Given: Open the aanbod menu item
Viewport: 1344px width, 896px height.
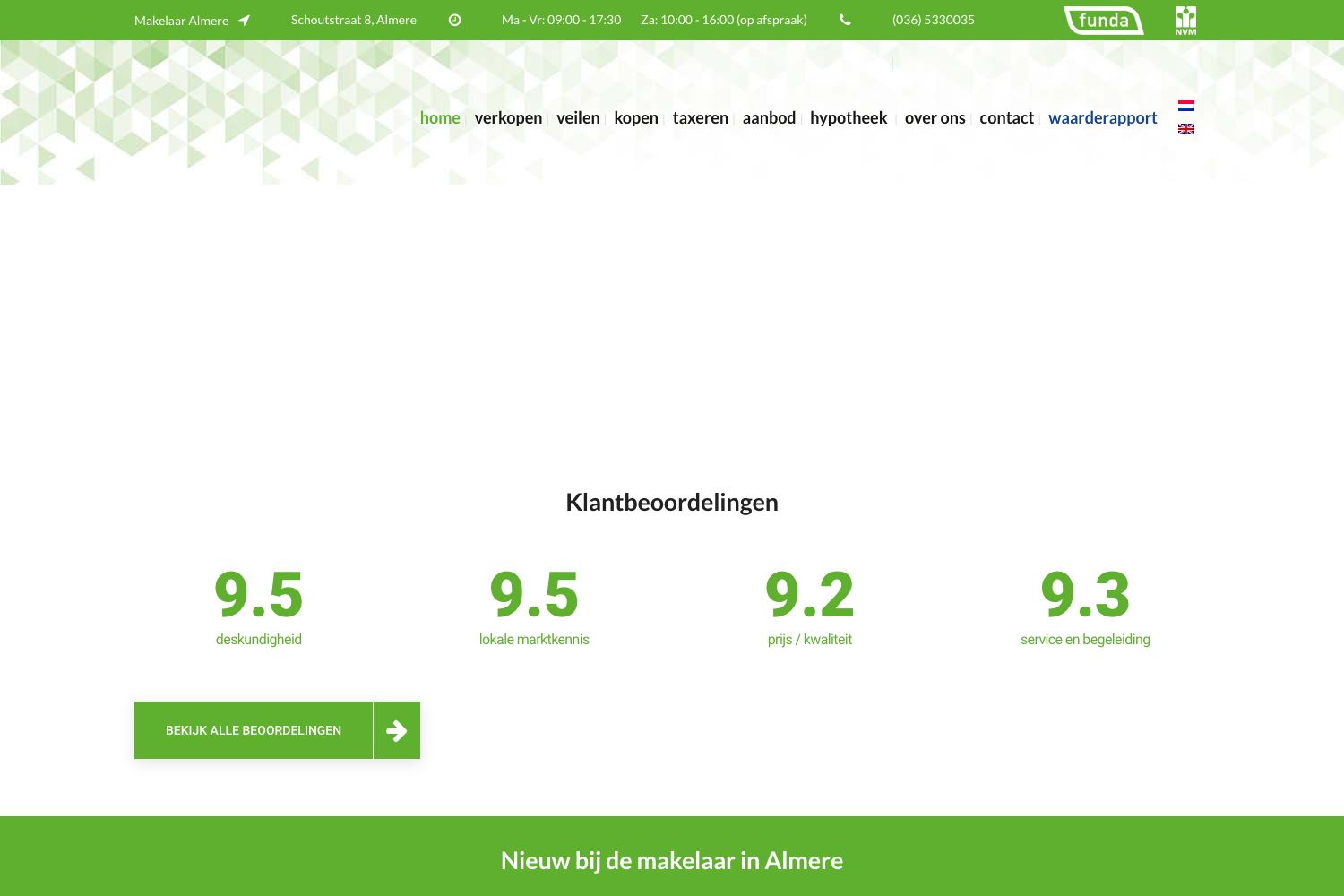Looking at the screenshot, I should 769,117.
